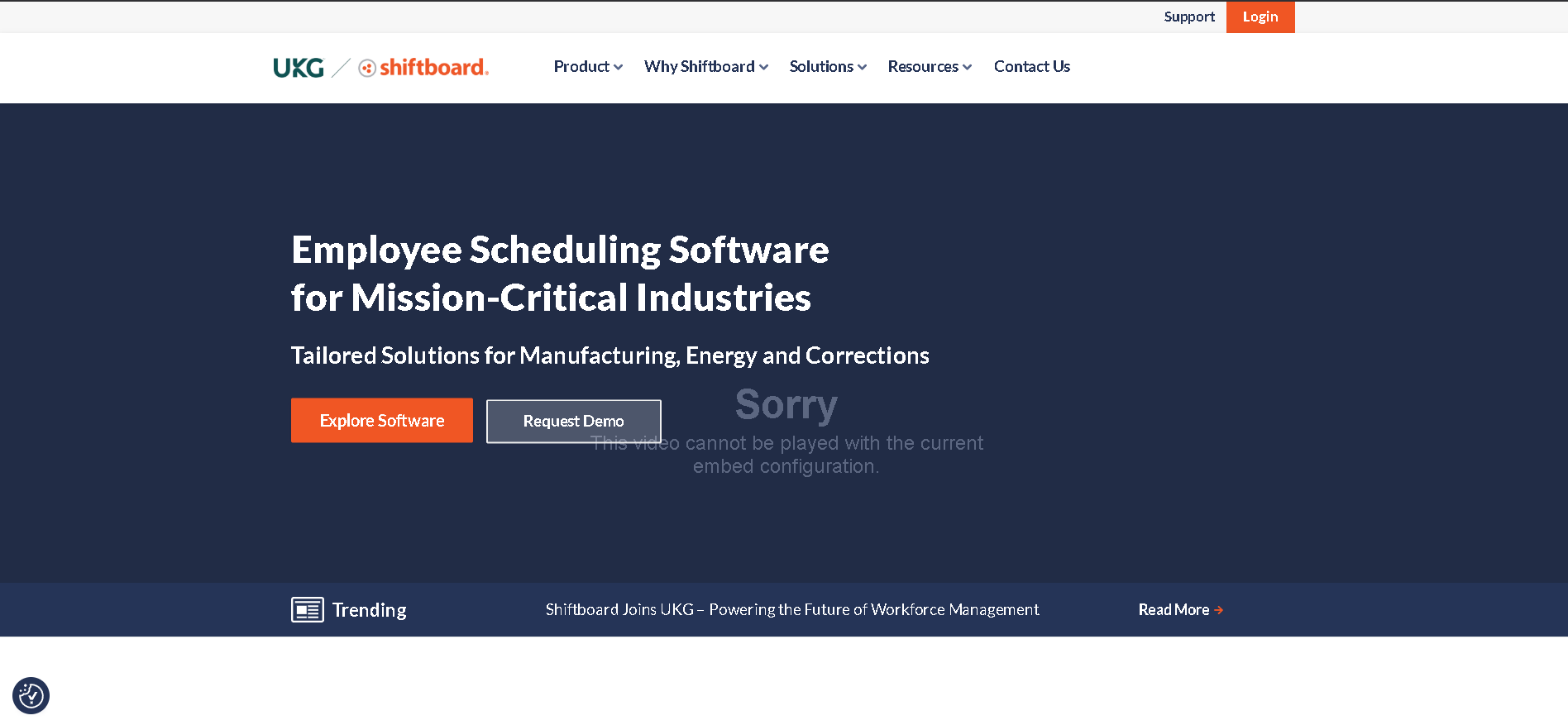Open the Shiftboard Joins UKG headline
The image size is (1568, 725).
point(792,610)
